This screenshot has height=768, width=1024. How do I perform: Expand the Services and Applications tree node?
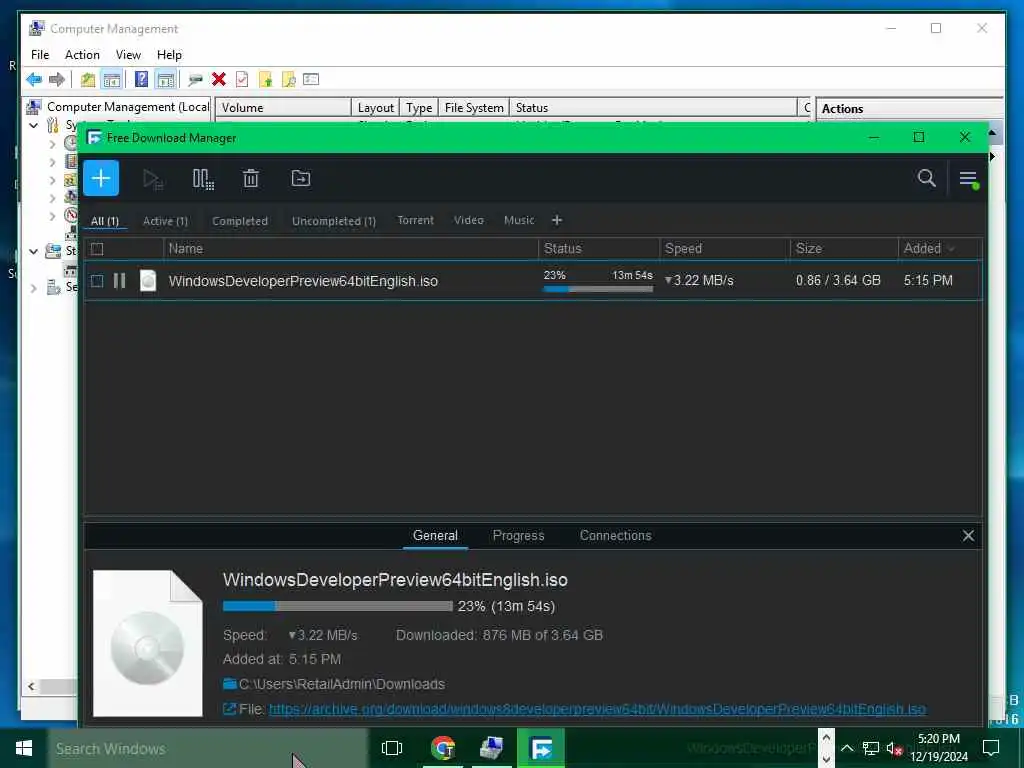34,287
